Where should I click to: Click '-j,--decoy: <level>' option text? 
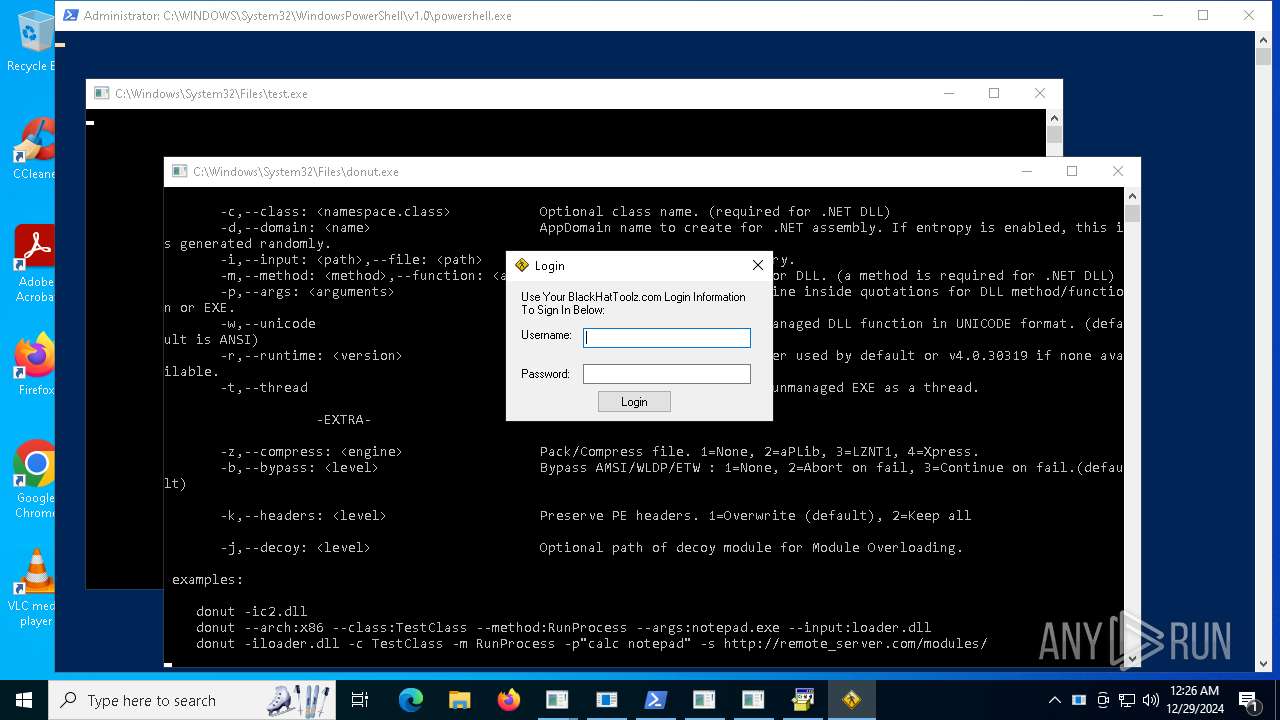[x=295, y=547]
